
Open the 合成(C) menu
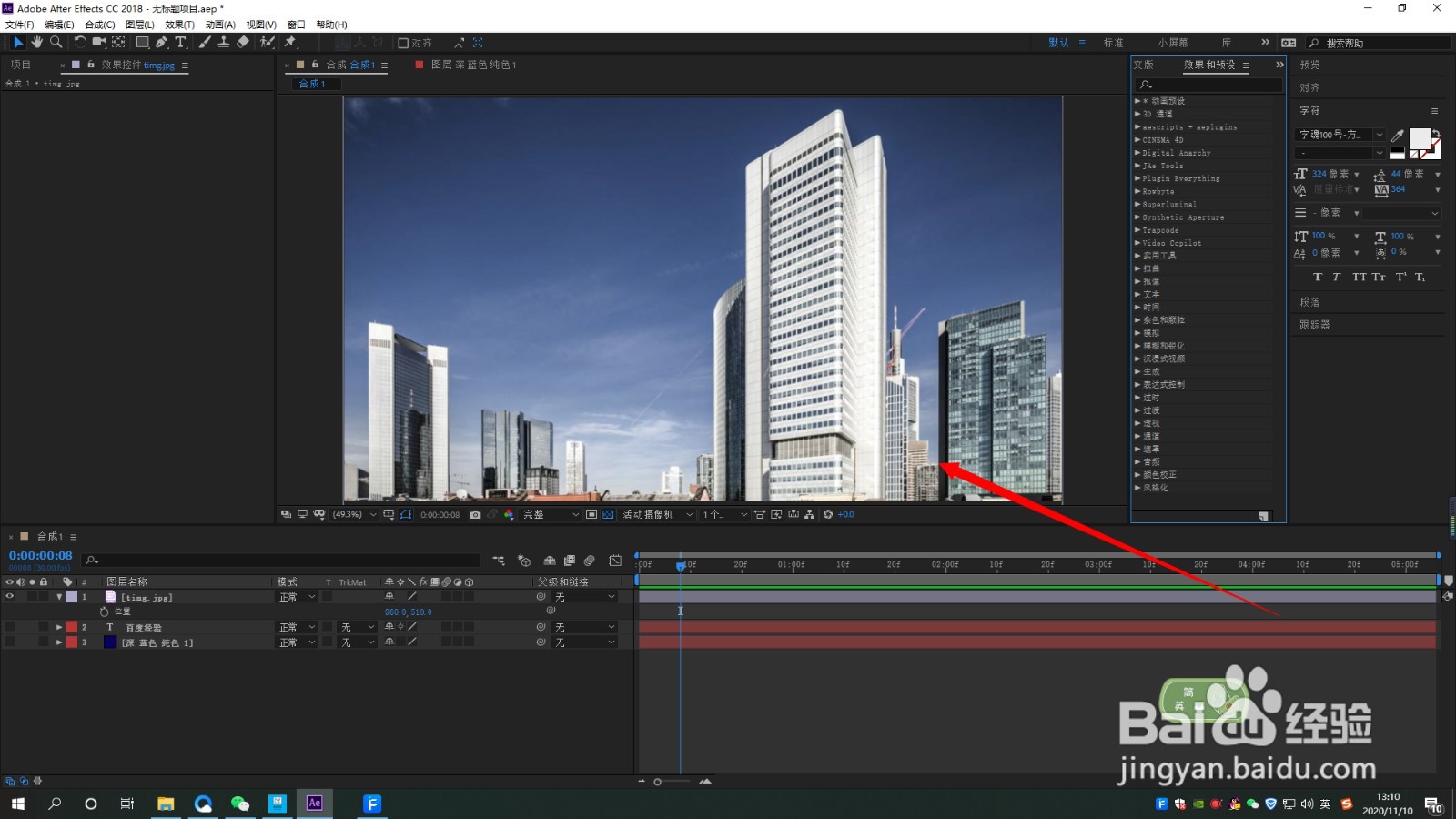100,25
